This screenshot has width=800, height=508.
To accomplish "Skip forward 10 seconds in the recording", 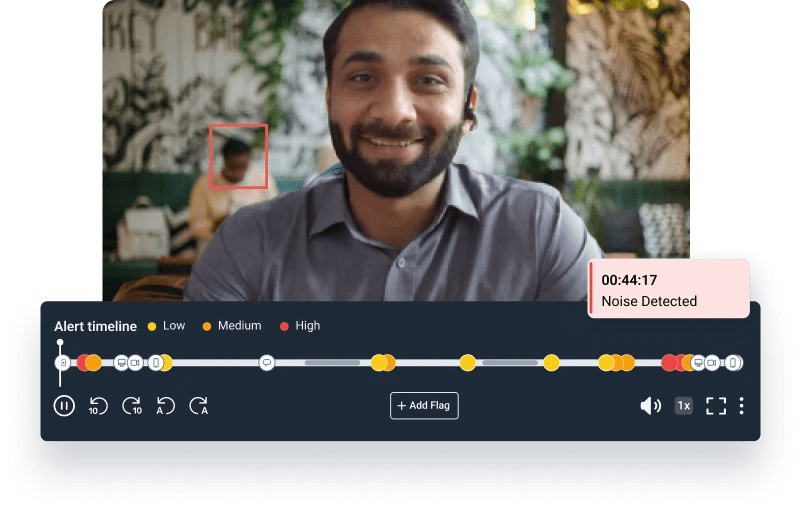I will pyautogui.click(x=132, y=406).
